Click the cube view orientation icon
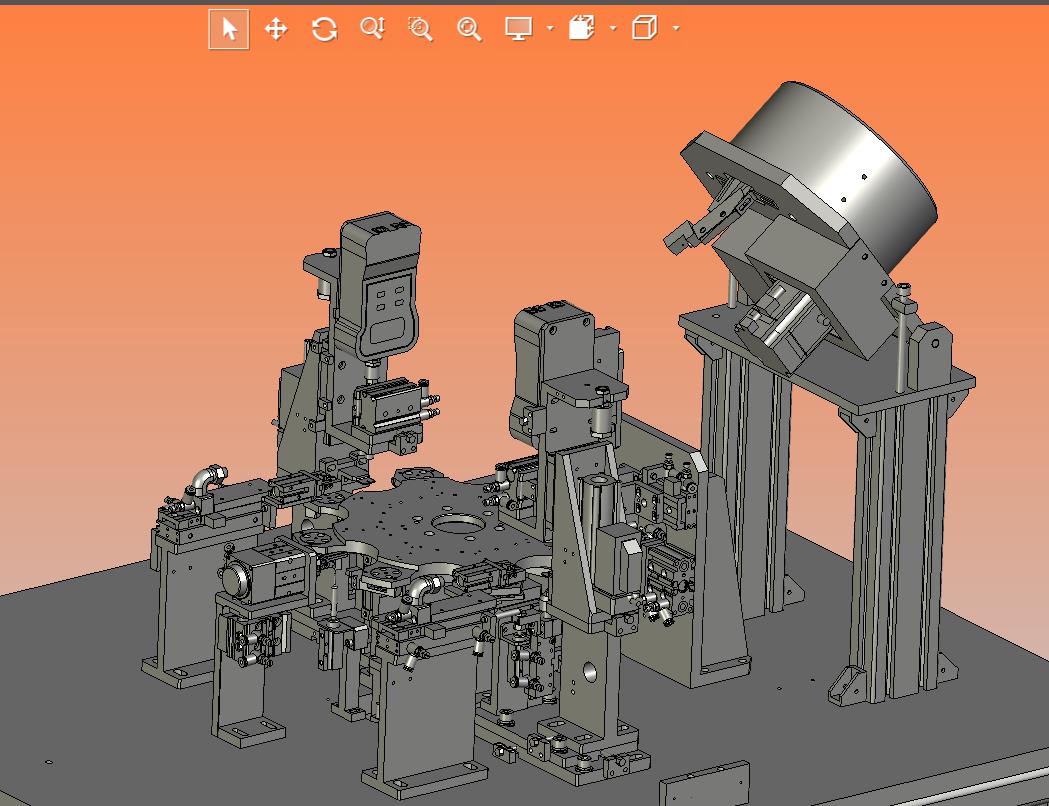The height and width of the screenshot is (806, 1049). point(644,28)
